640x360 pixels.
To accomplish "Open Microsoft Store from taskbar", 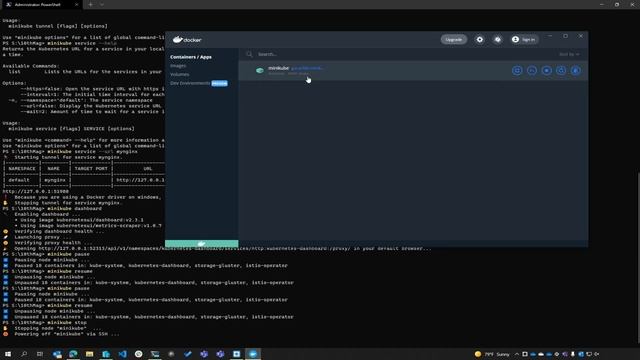I will pyautogui.click(x=106, y=354).
